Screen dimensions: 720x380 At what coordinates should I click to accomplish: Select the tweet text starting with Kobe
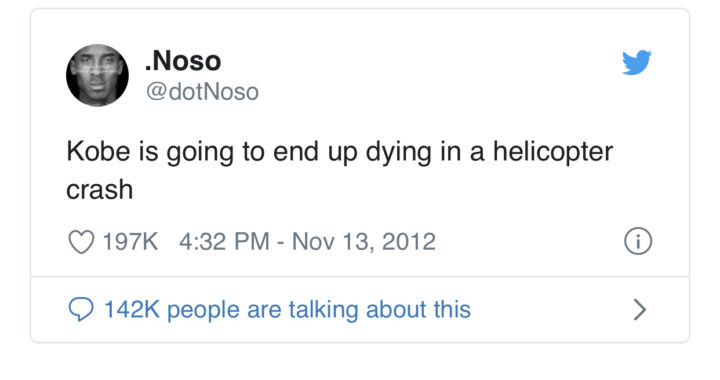coord(340,170)
